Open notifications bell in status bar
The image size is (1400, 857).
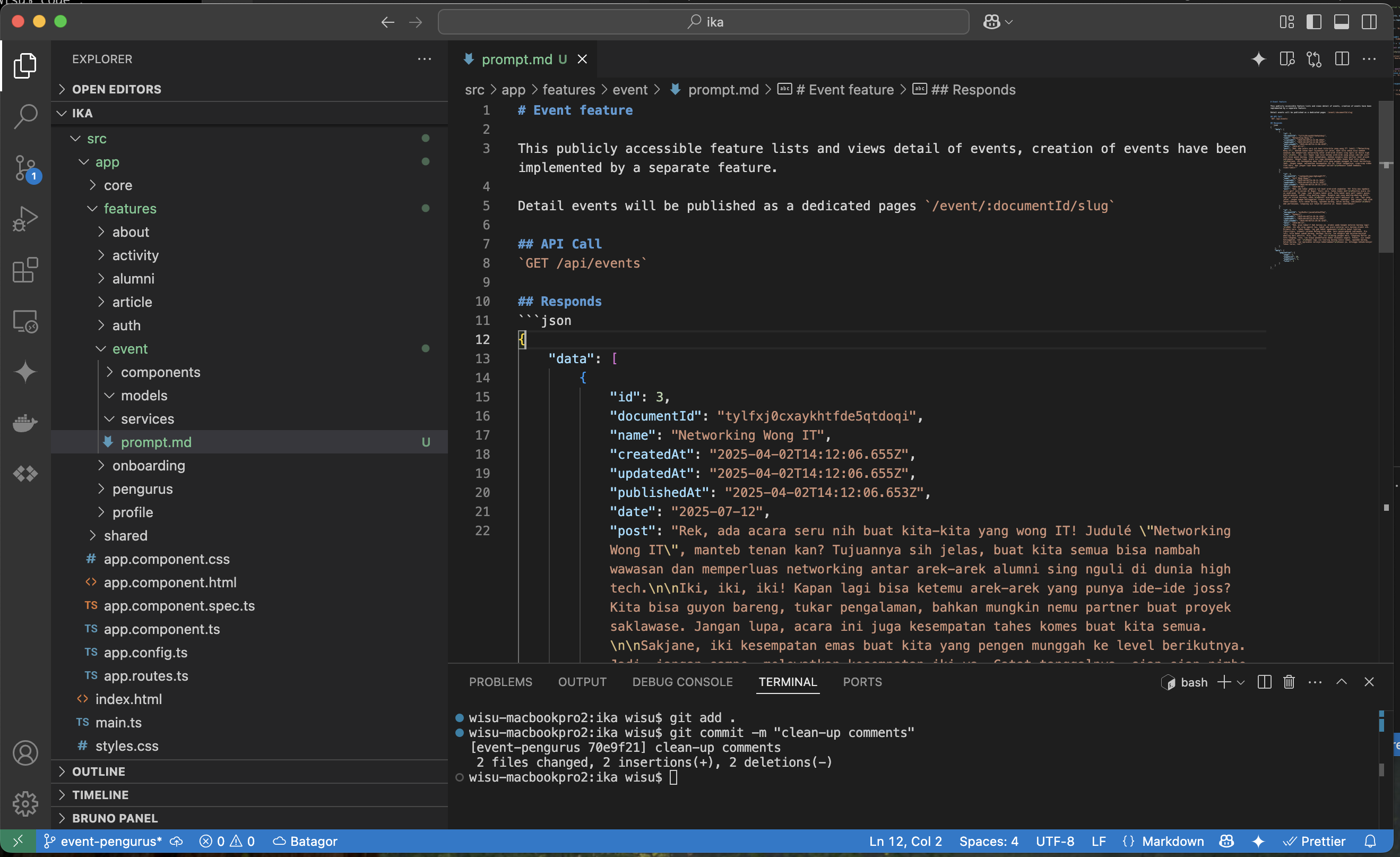[x=1370, y=841]
